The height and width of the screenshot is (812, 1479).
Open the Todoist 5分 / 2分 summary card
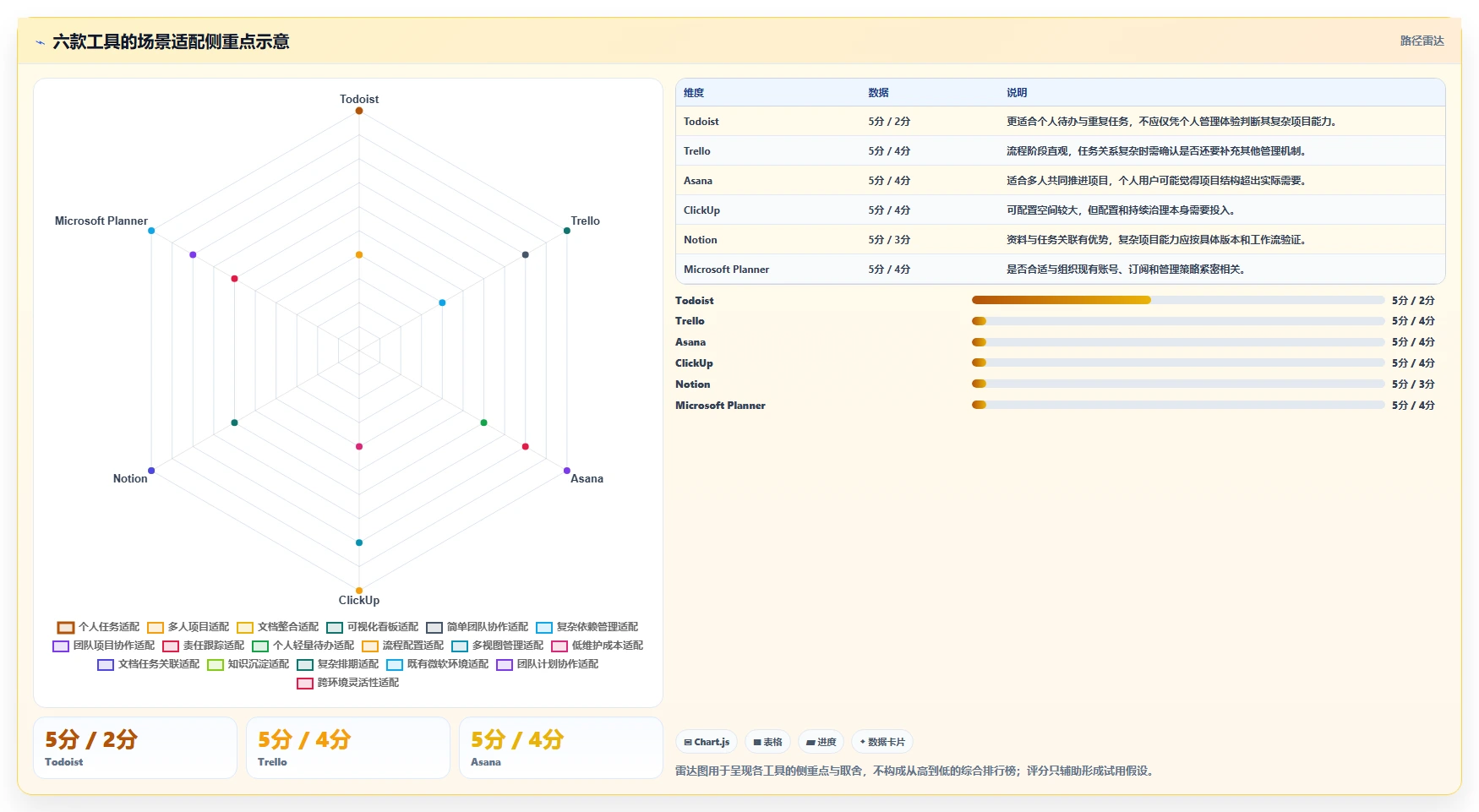[x=135, y=748]
